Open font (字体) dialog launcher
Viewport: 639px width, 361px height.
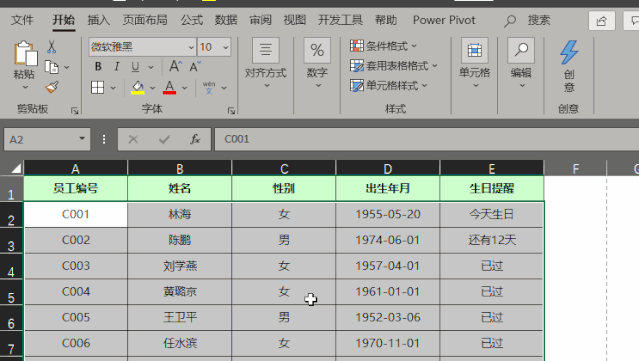(x=231, y=110)
